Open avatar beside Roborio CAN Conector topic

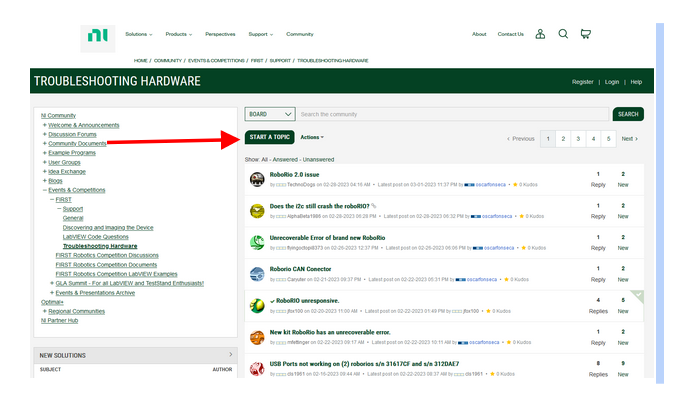pos(257,274)
